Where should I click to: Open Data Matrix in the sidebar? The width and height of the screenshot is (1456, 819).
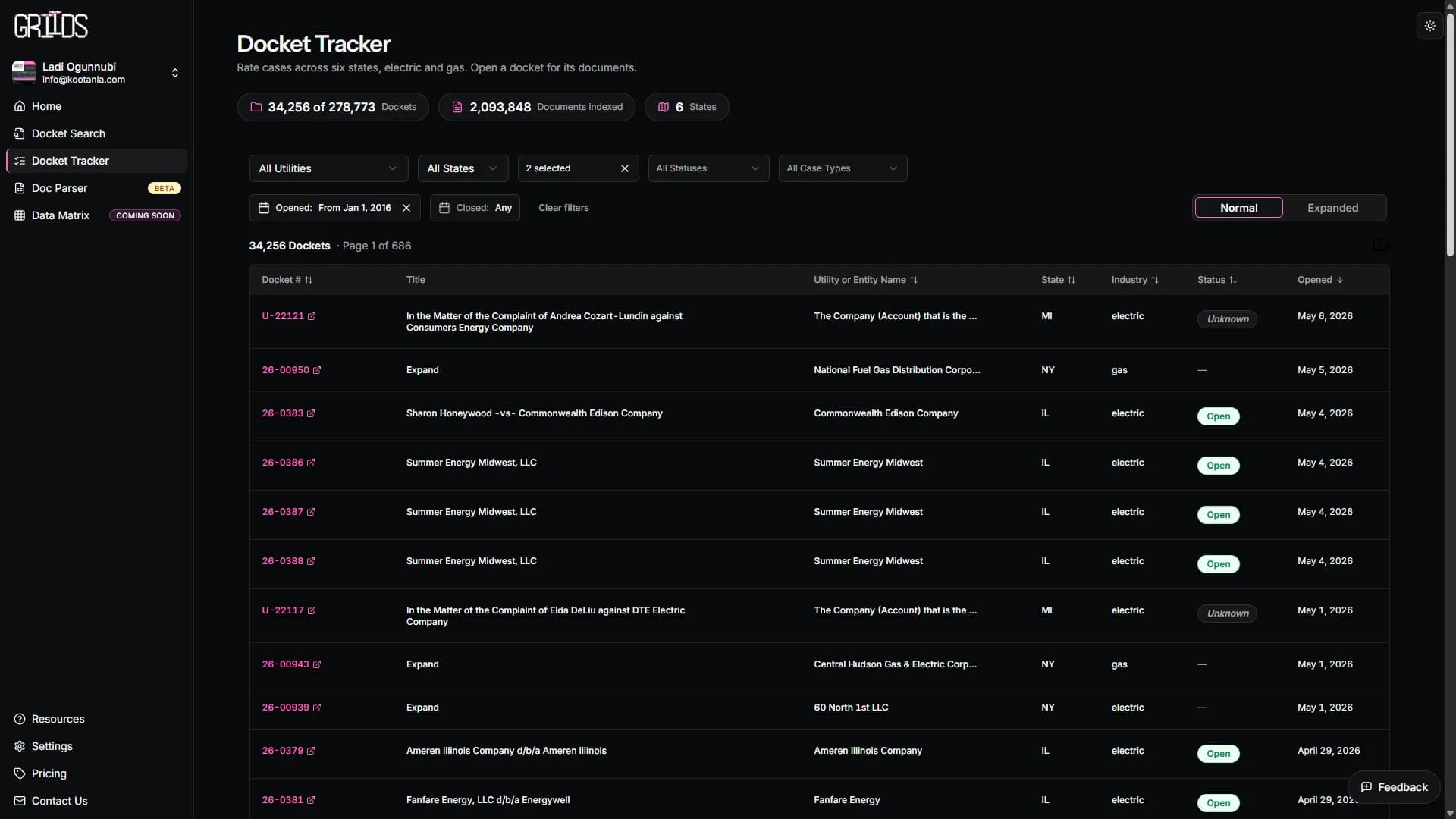[x=96, y=215]
